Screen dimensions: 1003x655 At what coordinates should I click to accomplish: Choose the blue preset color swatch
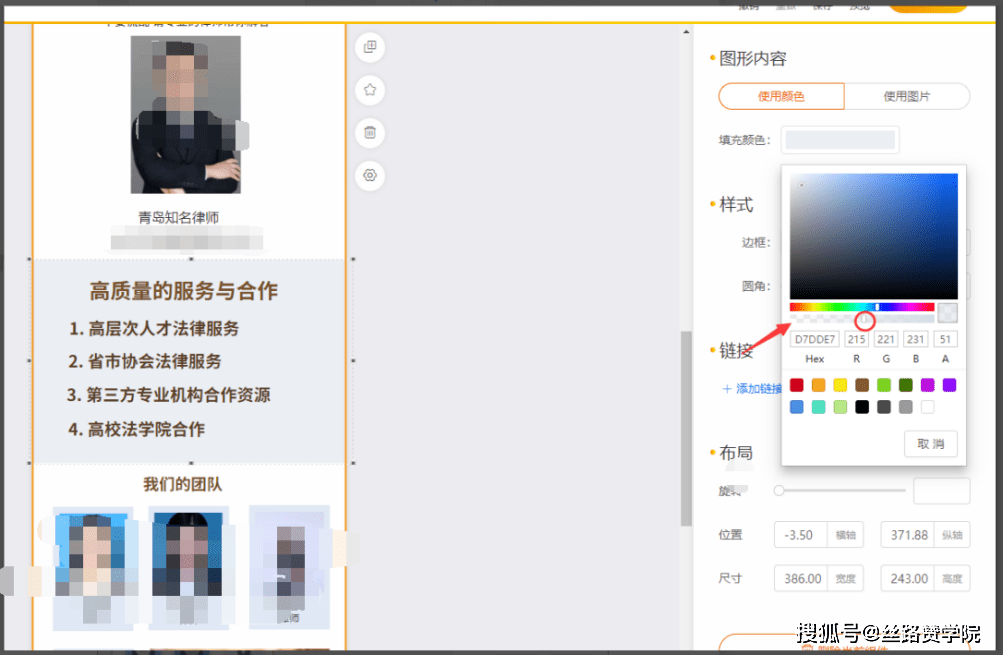point(796,407)
